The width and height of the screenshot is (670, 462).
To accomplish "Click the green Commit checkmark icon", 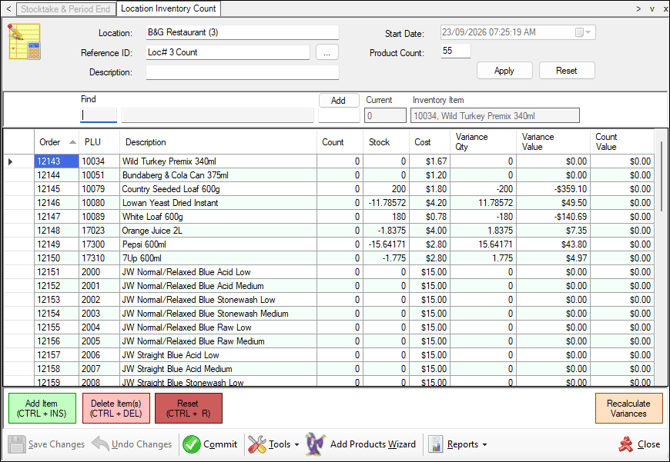I will (191, 444).
